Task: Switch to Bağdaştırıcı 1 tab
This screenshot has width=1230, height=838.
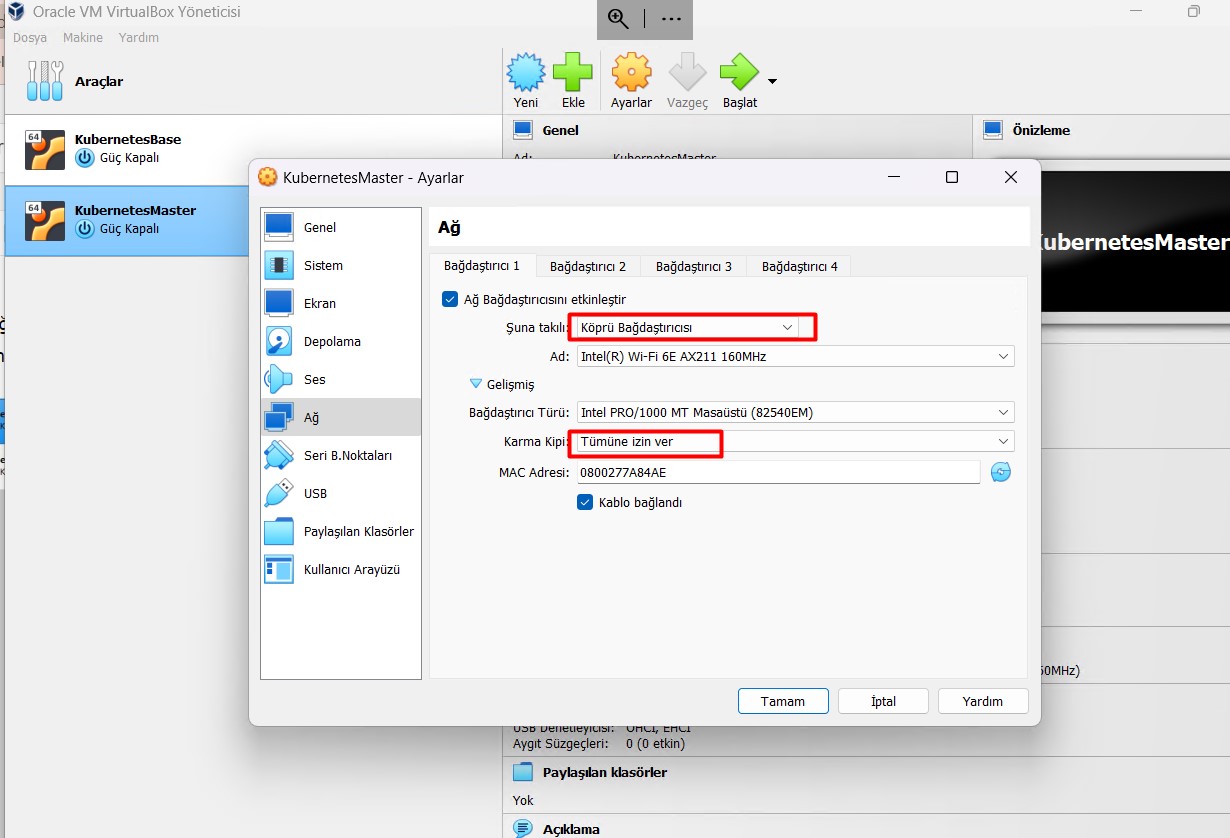Action: [x=482, y=266]
